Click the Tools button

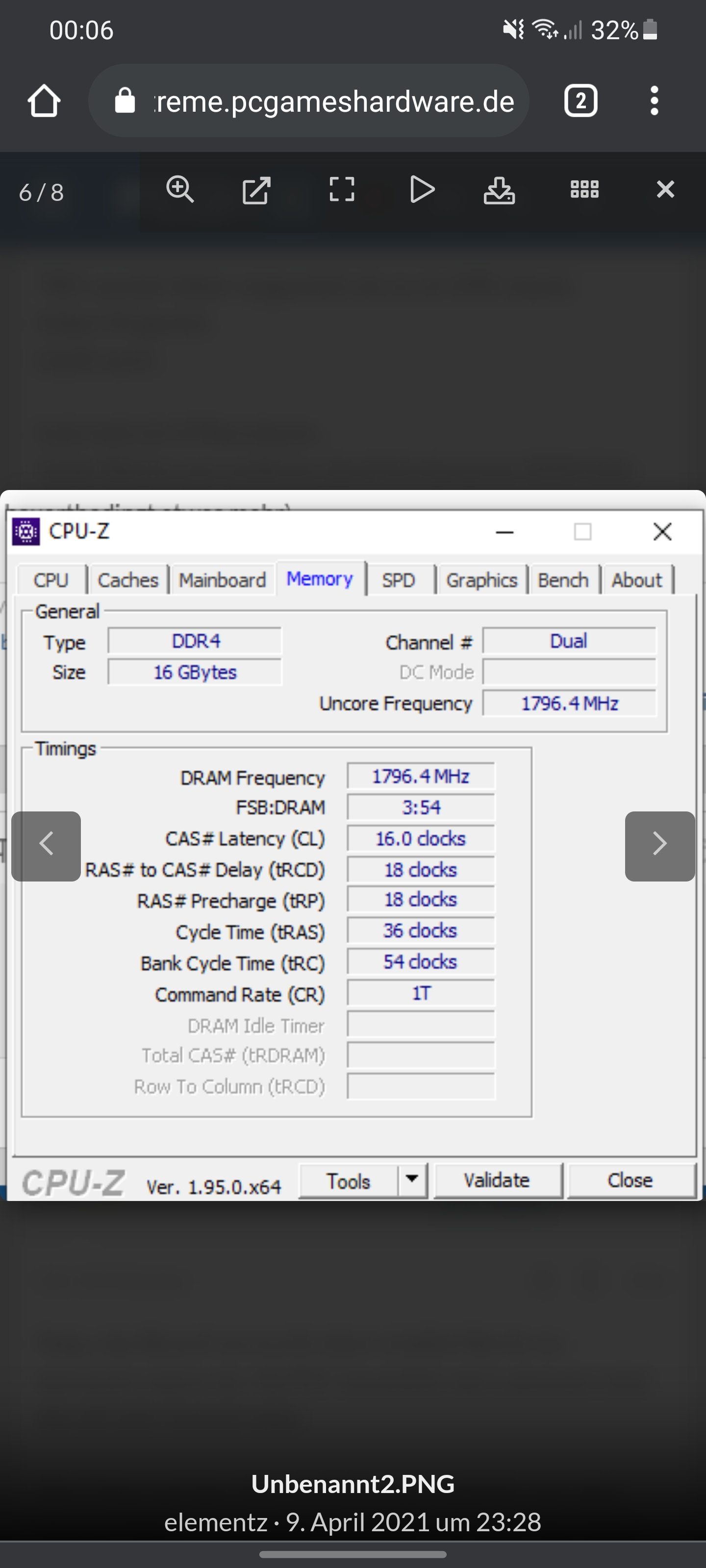click(349, 1181)
